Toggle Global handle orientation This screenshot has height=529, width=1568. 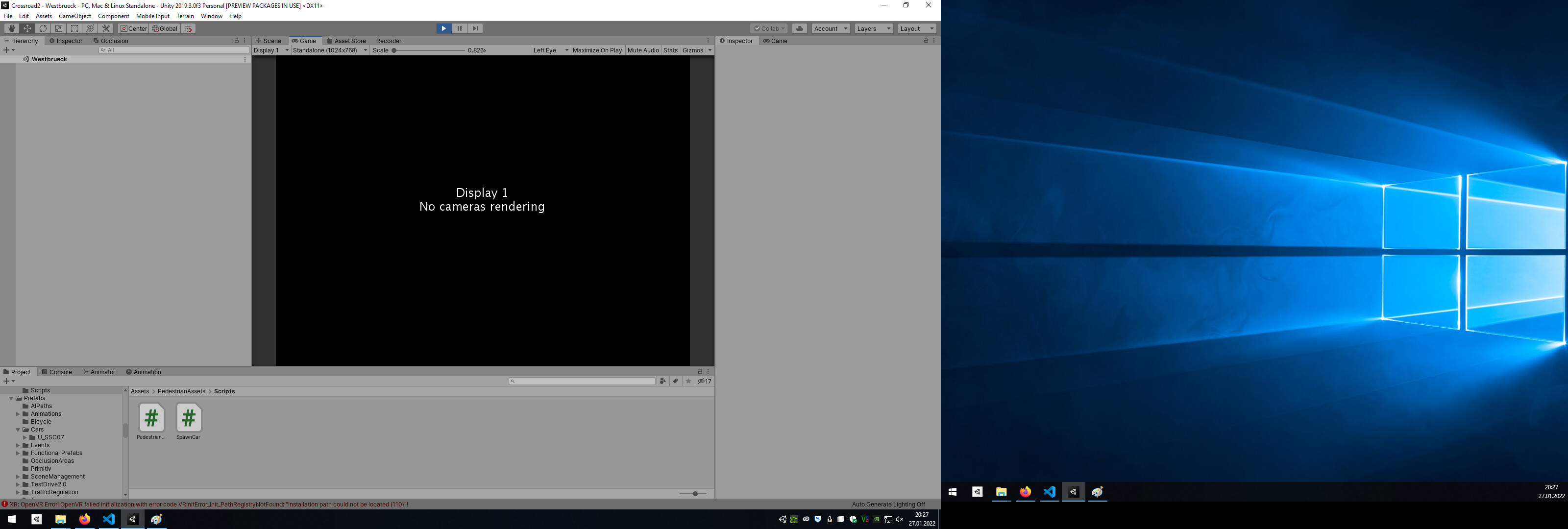point(164,28)
